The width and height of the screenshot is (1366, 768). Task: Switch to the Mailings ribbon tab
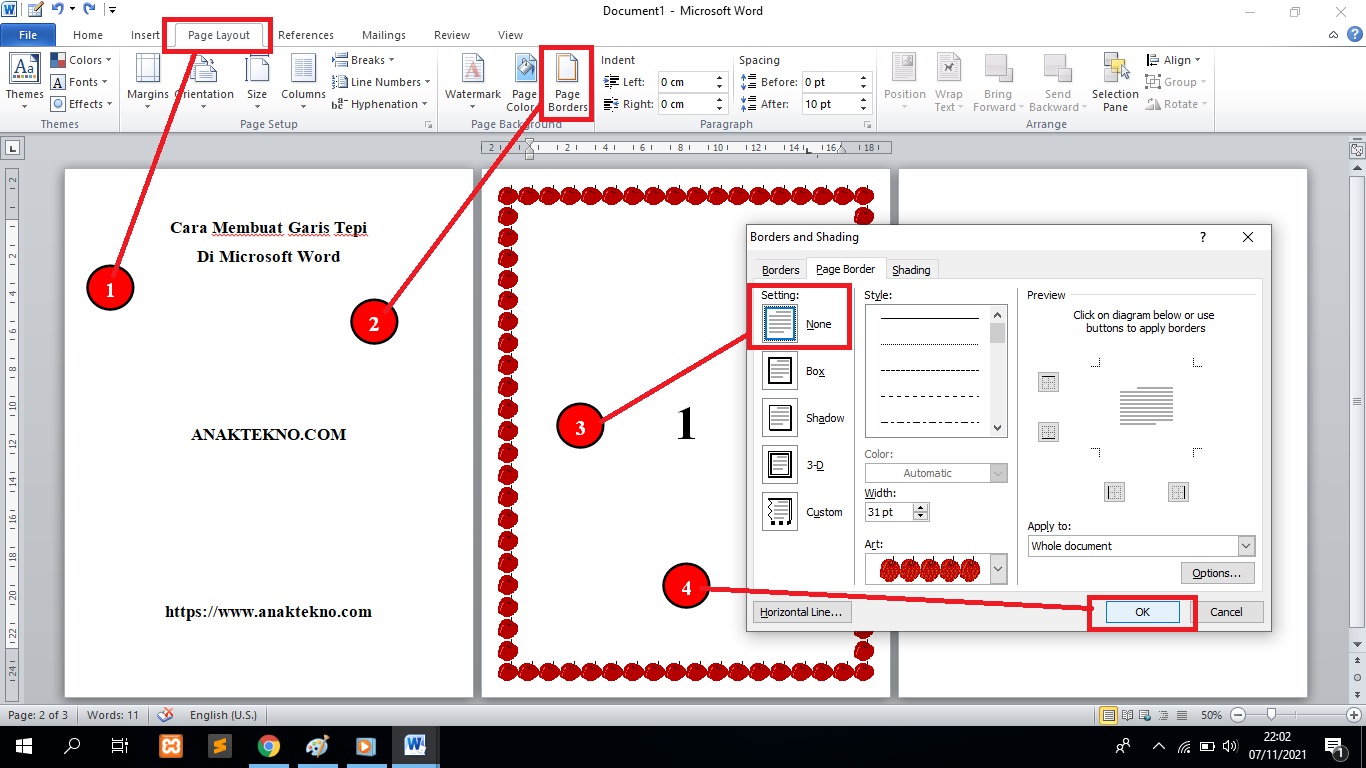click(384, 35)
